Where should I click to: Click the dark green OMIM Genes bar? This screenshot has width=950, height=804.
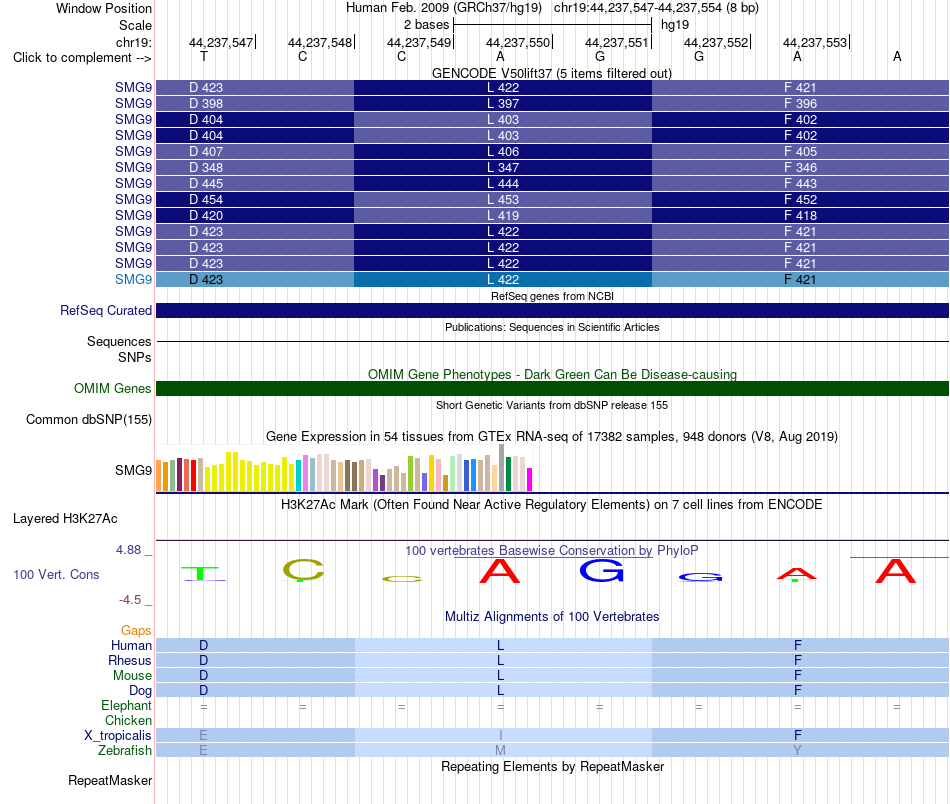point(552,388)
